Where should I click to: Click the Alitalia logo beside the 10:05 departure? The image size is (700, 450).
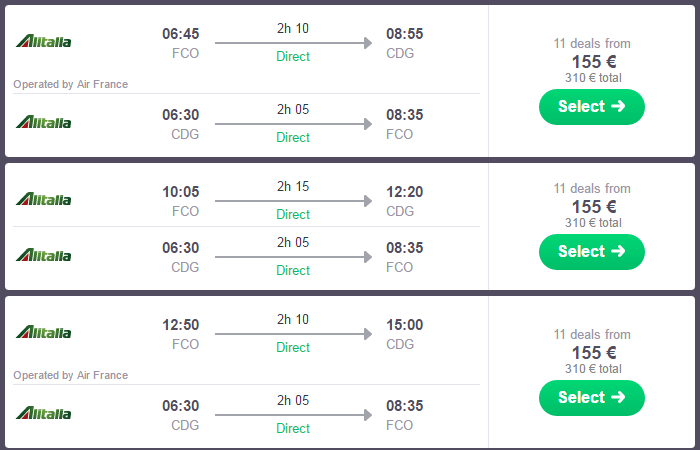pos(43,198)
